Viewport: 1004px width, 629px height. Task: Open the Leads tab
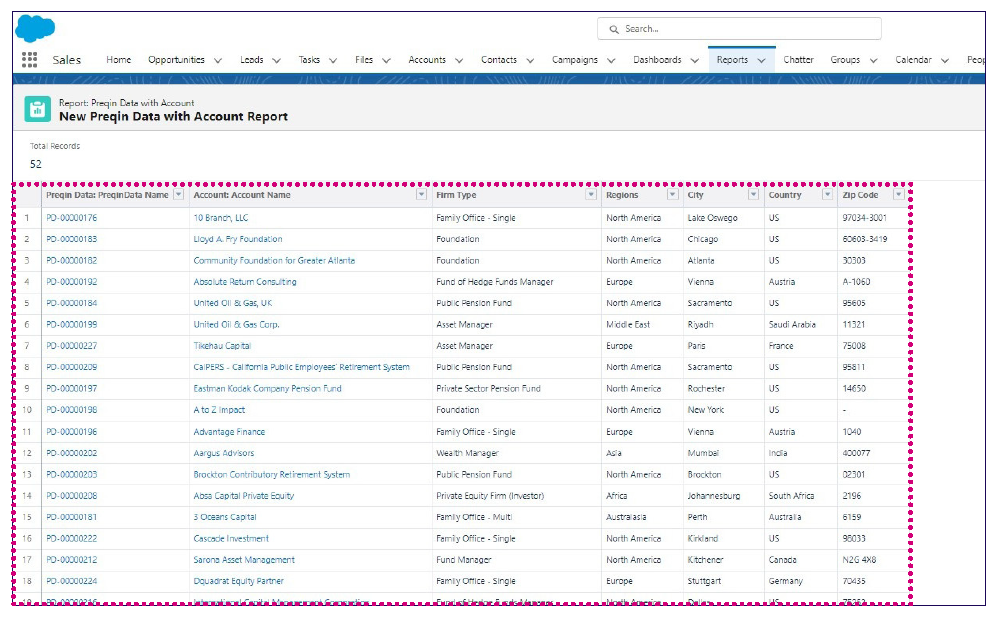[x=252, y=60]
